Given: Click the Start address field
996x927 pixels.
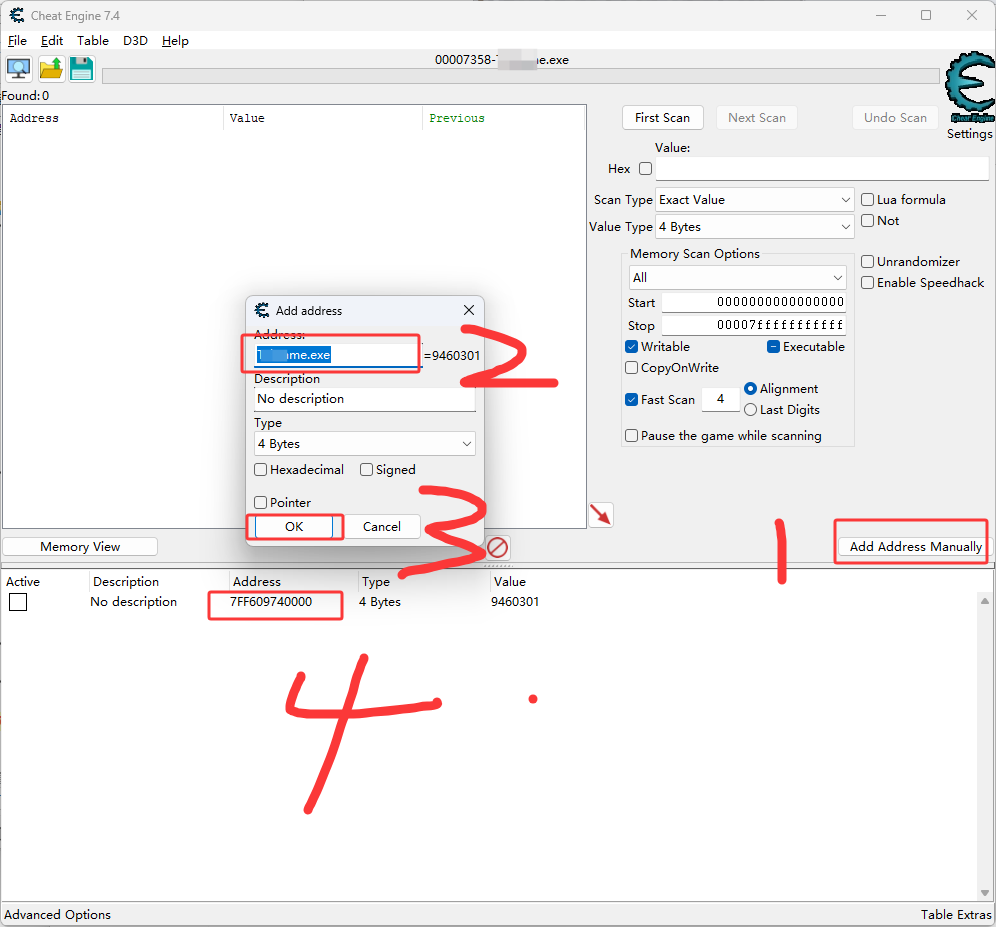Looking at the screenshot, I should click(x=753, y=302).
